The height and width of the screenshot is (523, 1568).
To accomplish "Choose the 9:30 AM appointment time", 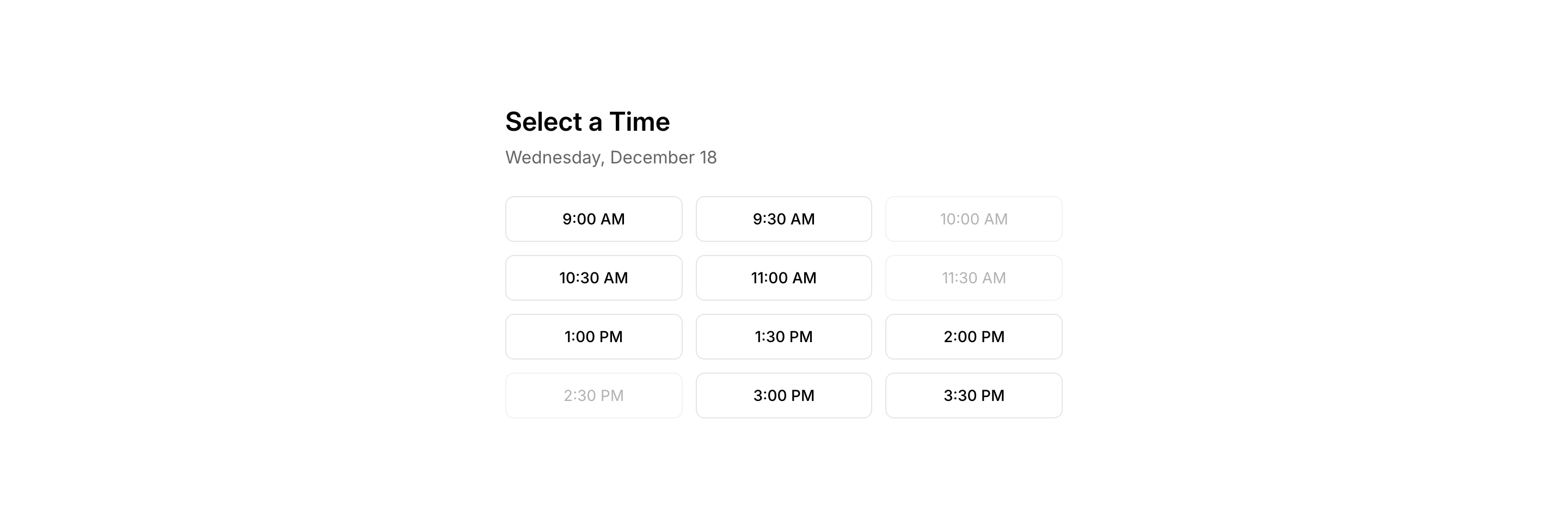I will [x=783, y=219].
